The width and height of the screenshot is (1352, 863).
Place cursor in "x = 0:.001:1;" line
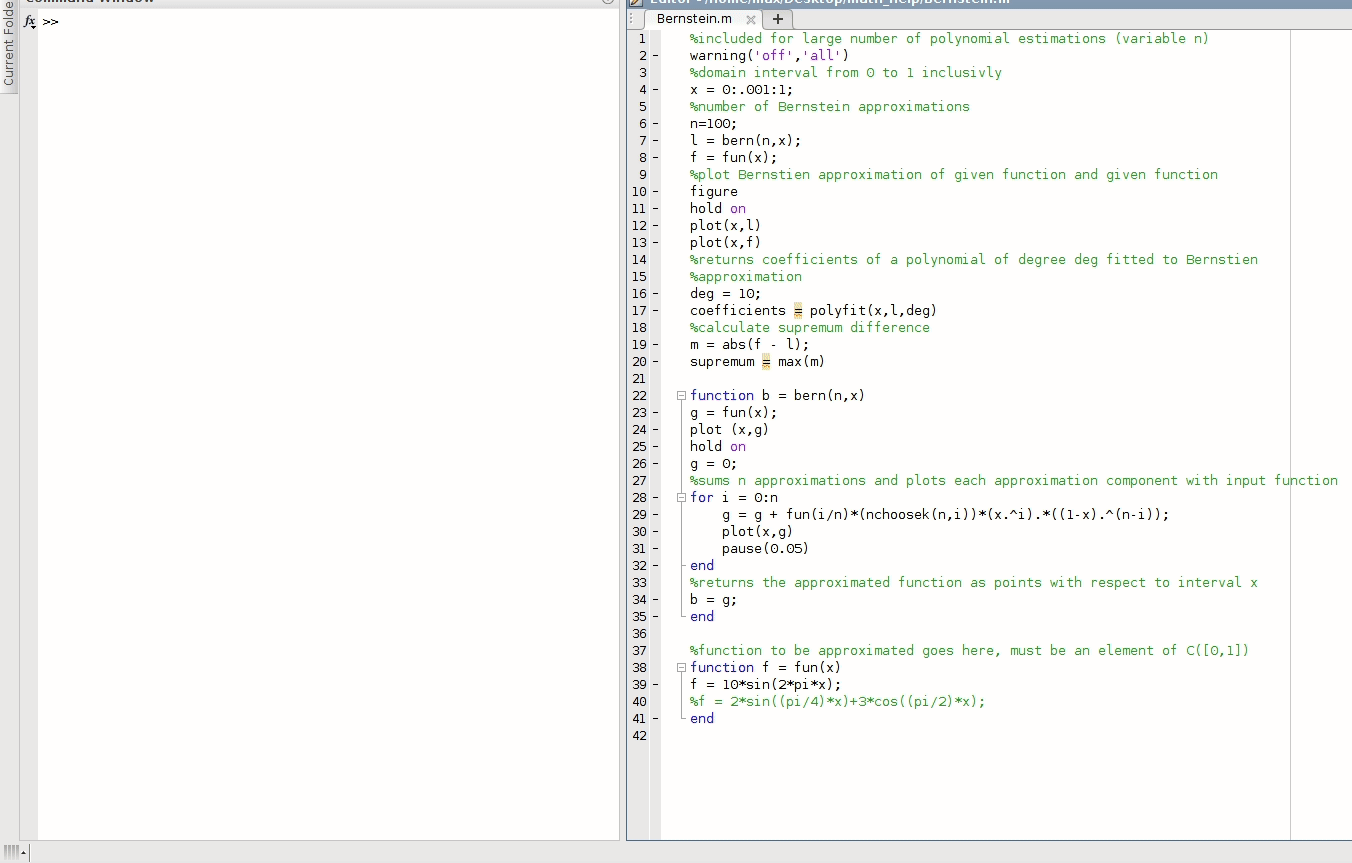[741, 89]
